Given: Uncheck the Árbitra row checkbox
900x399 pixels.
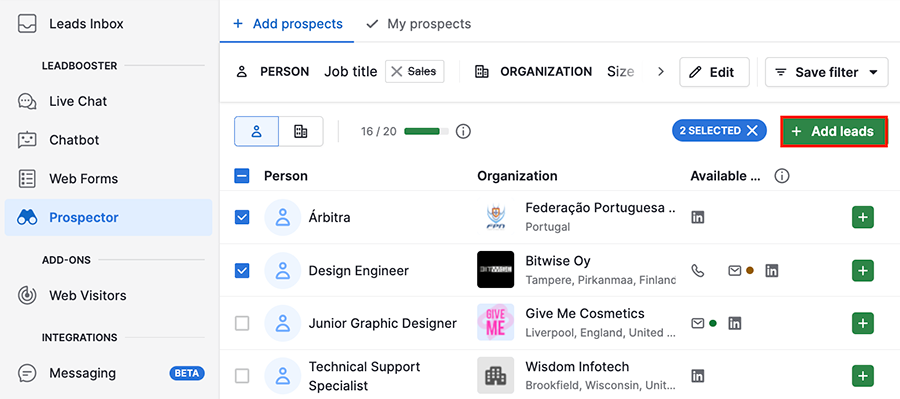Looking at the screenshot, I should pos(242,217).
